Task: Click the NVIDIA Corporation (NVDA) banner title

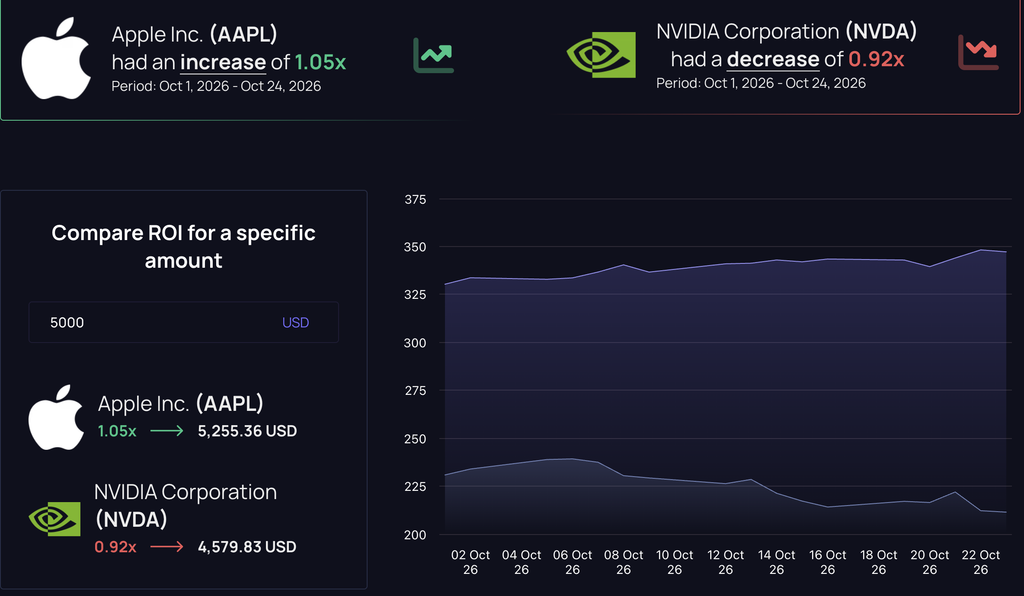Action: pyautogui.click(x=786, y=31)
